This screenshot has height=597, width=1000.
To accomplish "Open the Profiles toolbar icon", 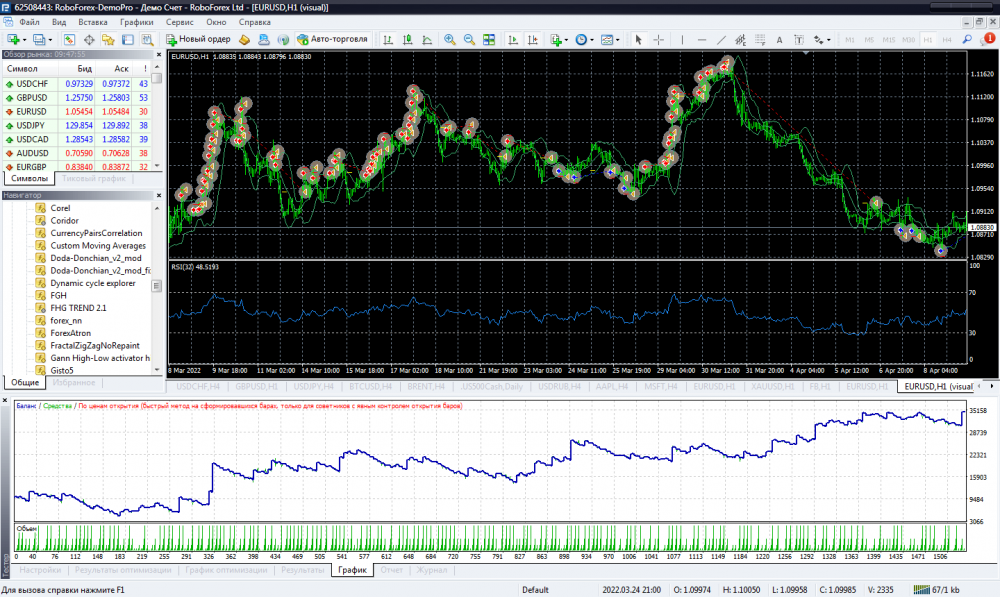I will (x=40, y=40).
